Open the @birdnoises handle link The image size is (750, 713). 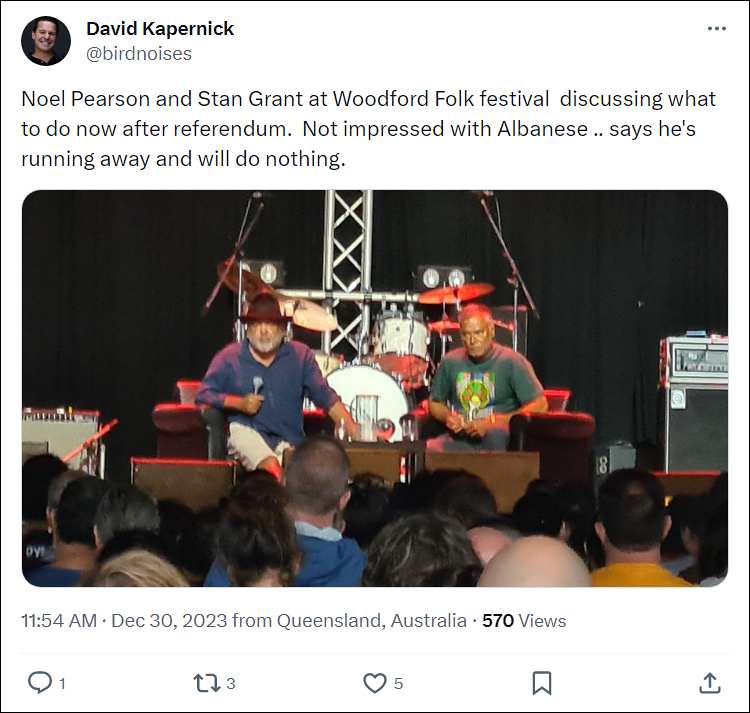139,54
